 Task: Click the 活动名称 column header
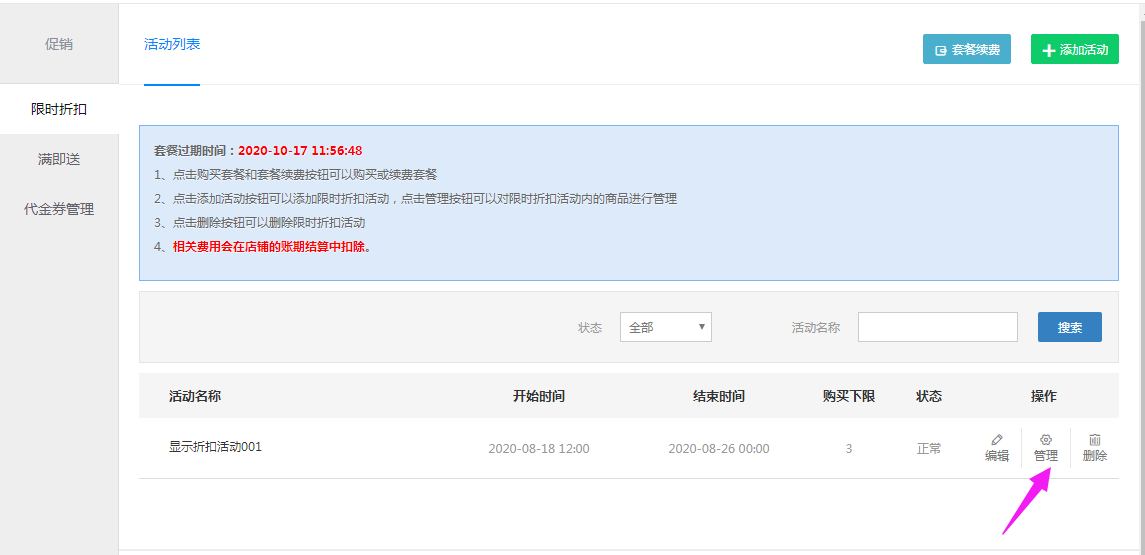pos(195,397)
